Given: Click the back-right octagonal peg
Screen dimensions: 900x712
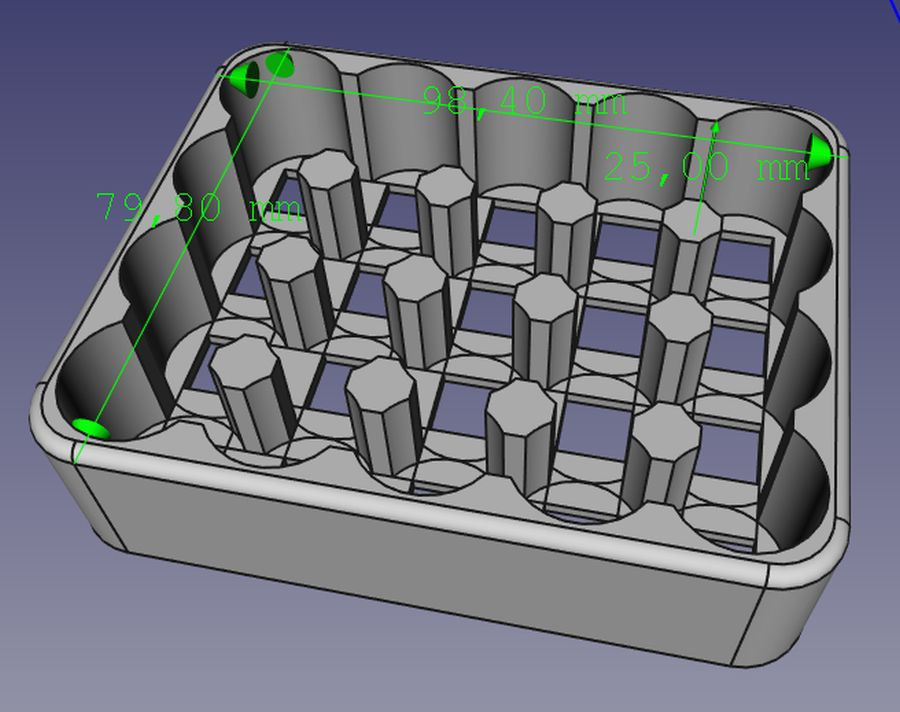Looking at the screenshot, I should pos(690,250).
